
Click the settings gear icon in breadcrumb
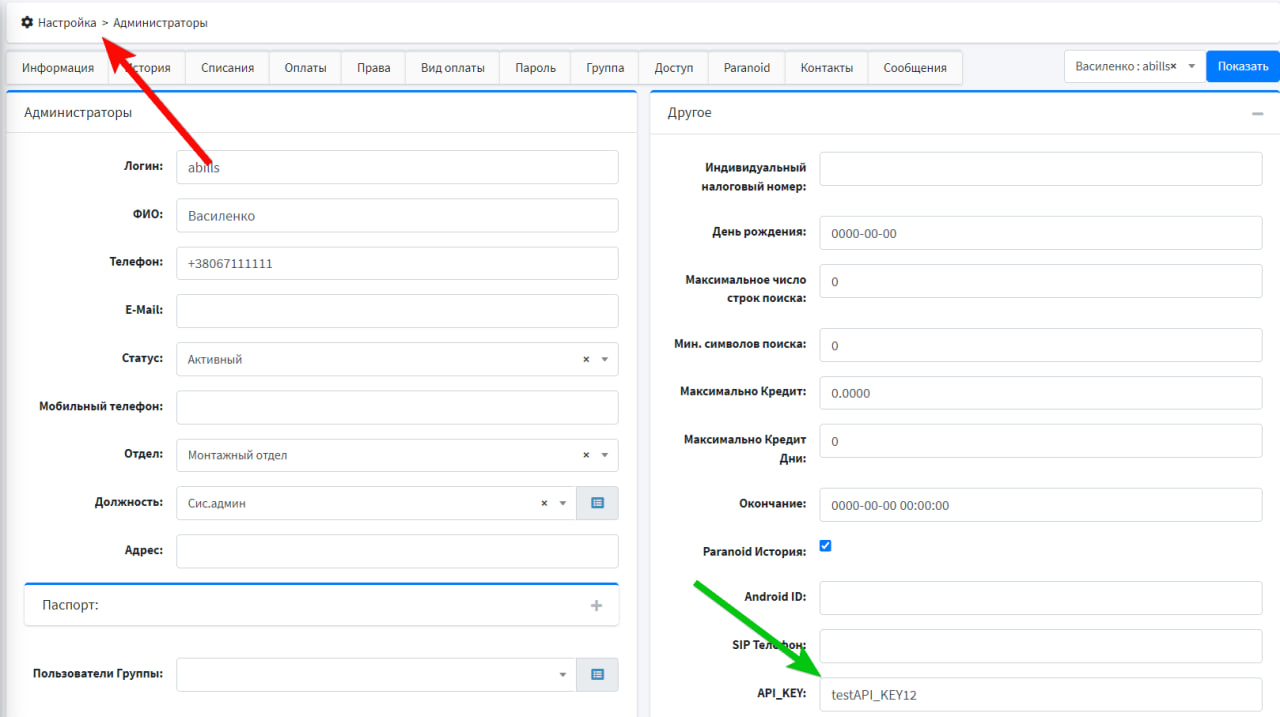27,22
